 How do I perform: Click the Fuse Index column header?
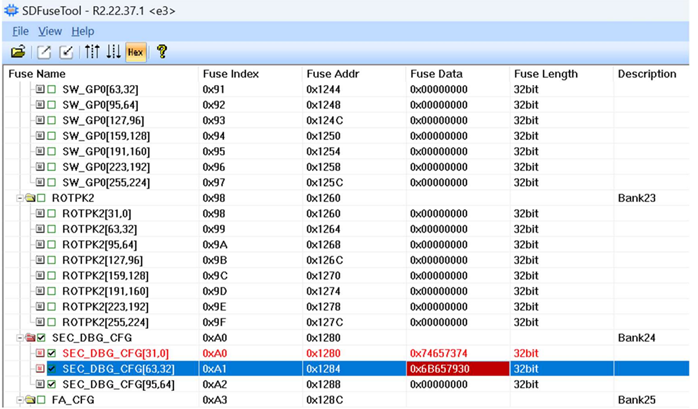coord(230,74)
